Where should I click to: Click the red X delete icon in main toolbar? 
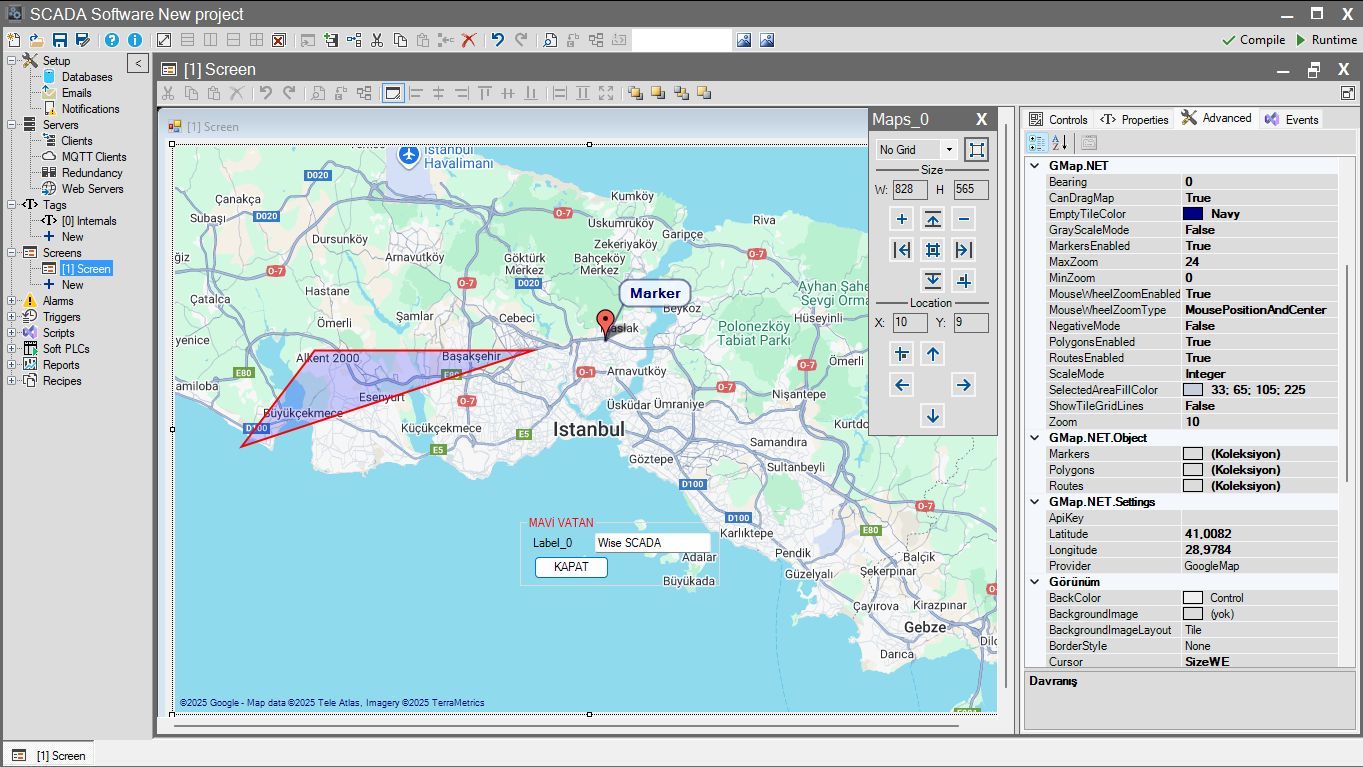[468, 40]
